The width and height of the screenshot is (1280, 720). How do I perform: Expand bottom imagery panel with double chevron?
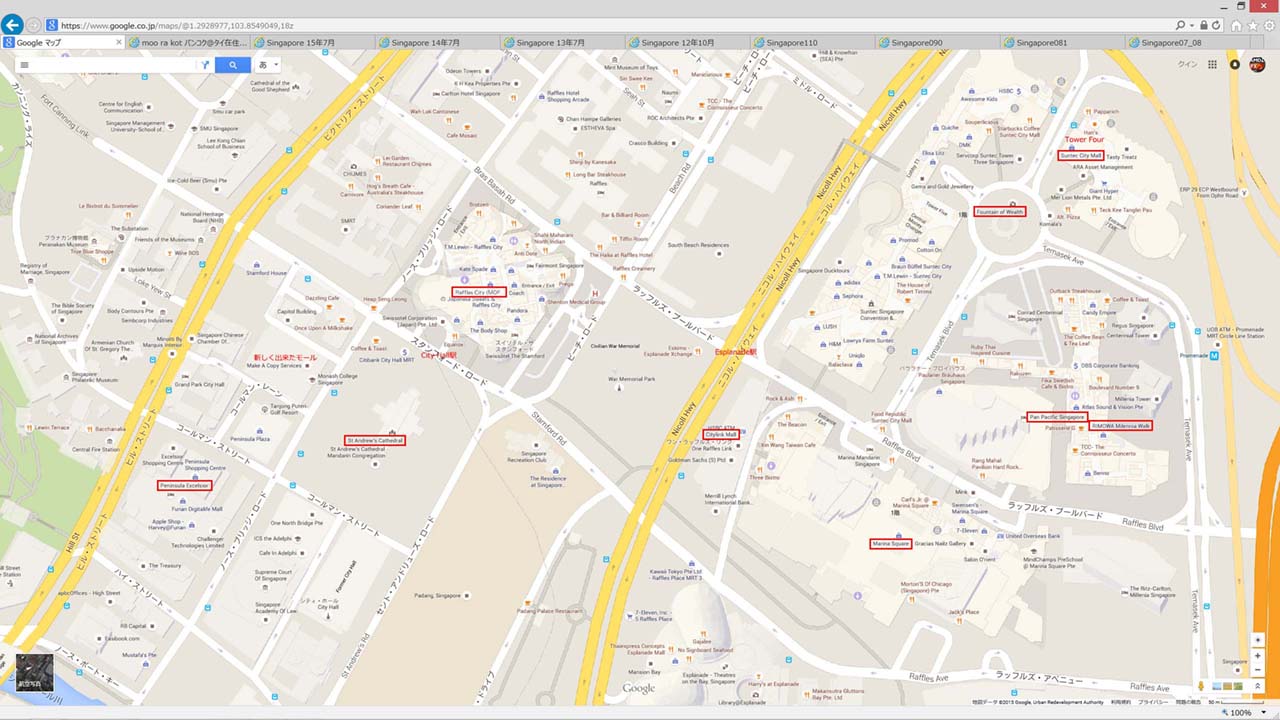click(x=1257, y=686)
